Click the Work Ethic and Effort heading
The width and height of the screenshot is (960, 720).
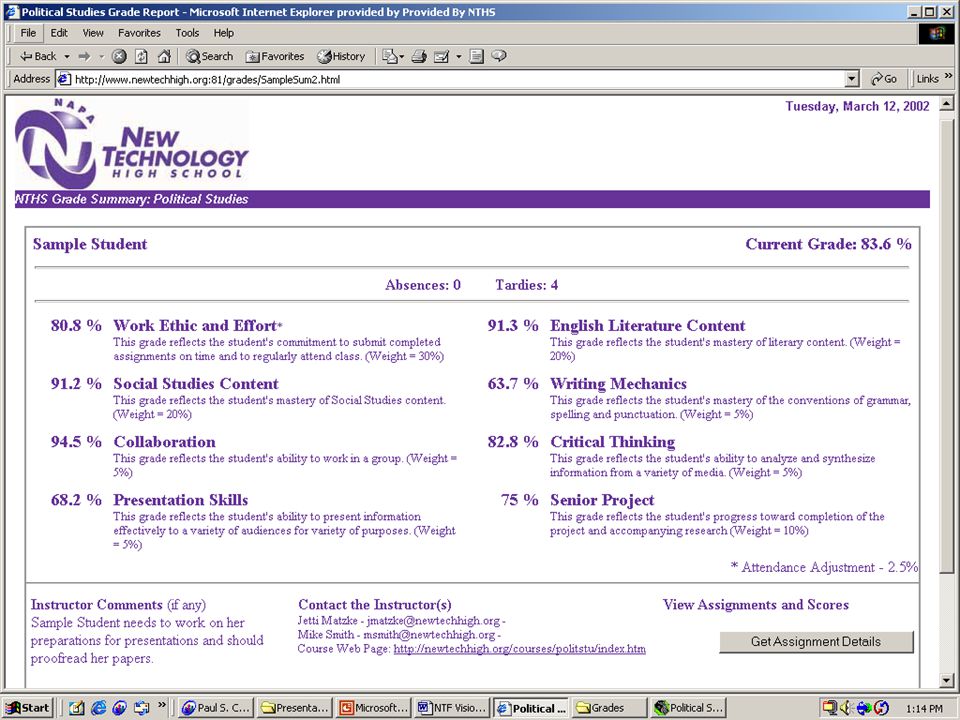195,326
